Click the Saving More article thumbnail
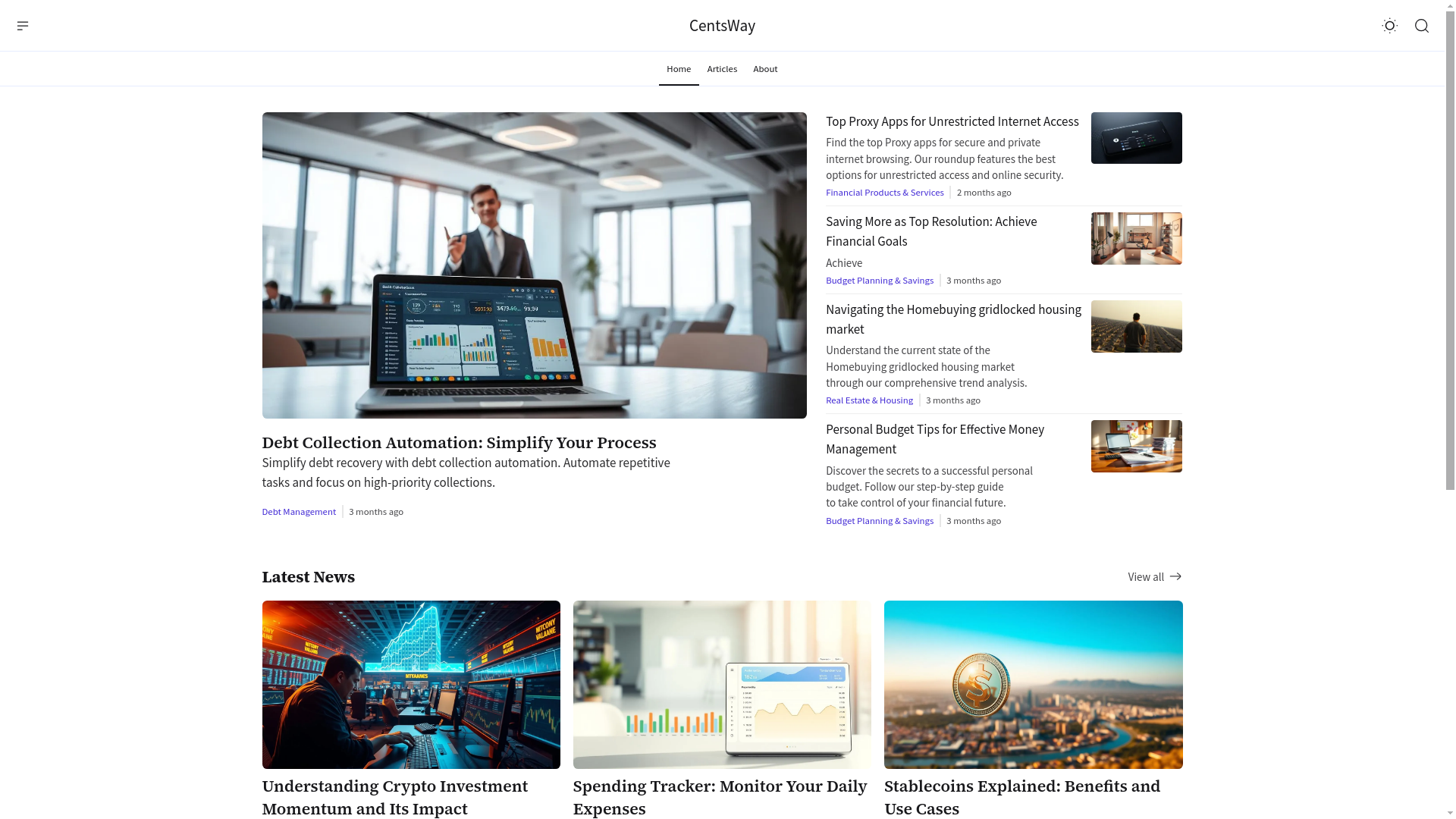 click(x=1136, y=238)
